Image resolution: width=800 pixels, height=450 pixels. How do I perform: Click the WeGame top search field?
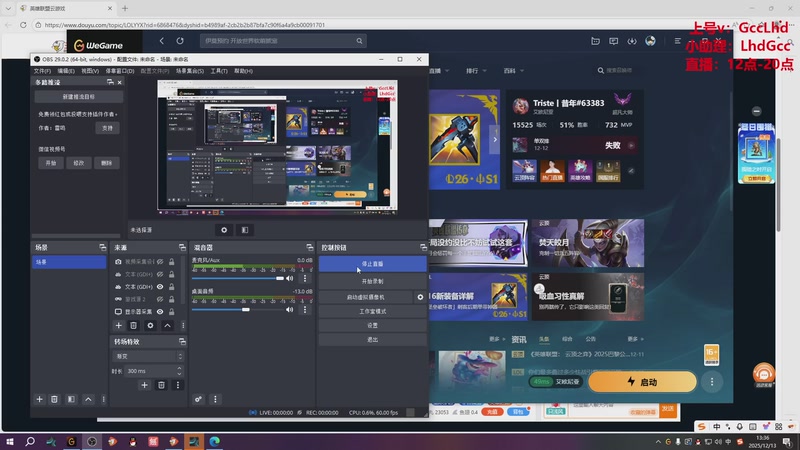pyautogui.click(x=282, y=41)
